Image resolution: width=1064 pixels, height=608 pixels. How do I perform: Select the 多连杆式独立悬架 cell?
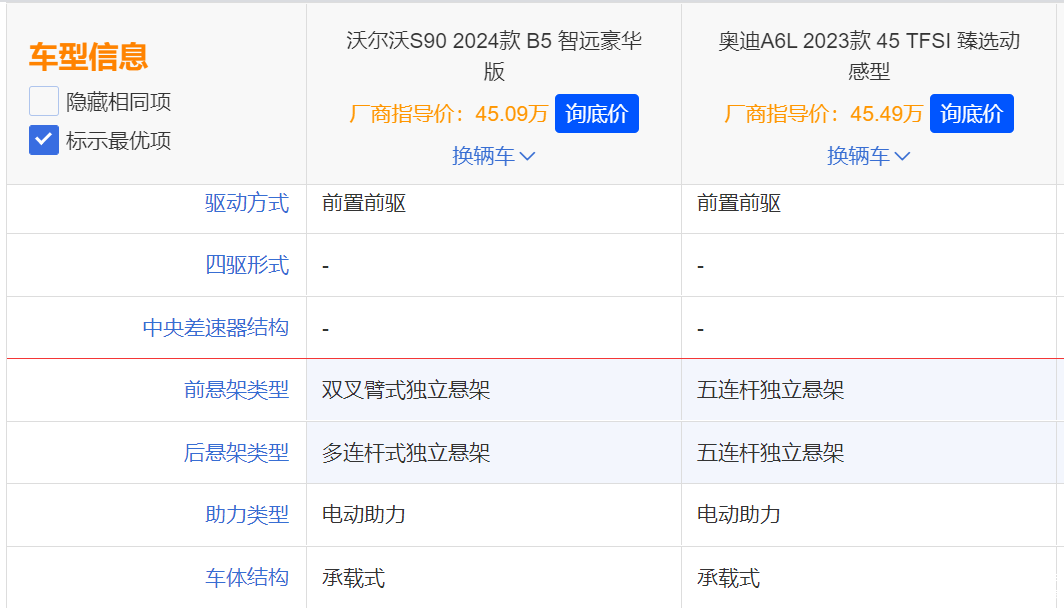406,453
